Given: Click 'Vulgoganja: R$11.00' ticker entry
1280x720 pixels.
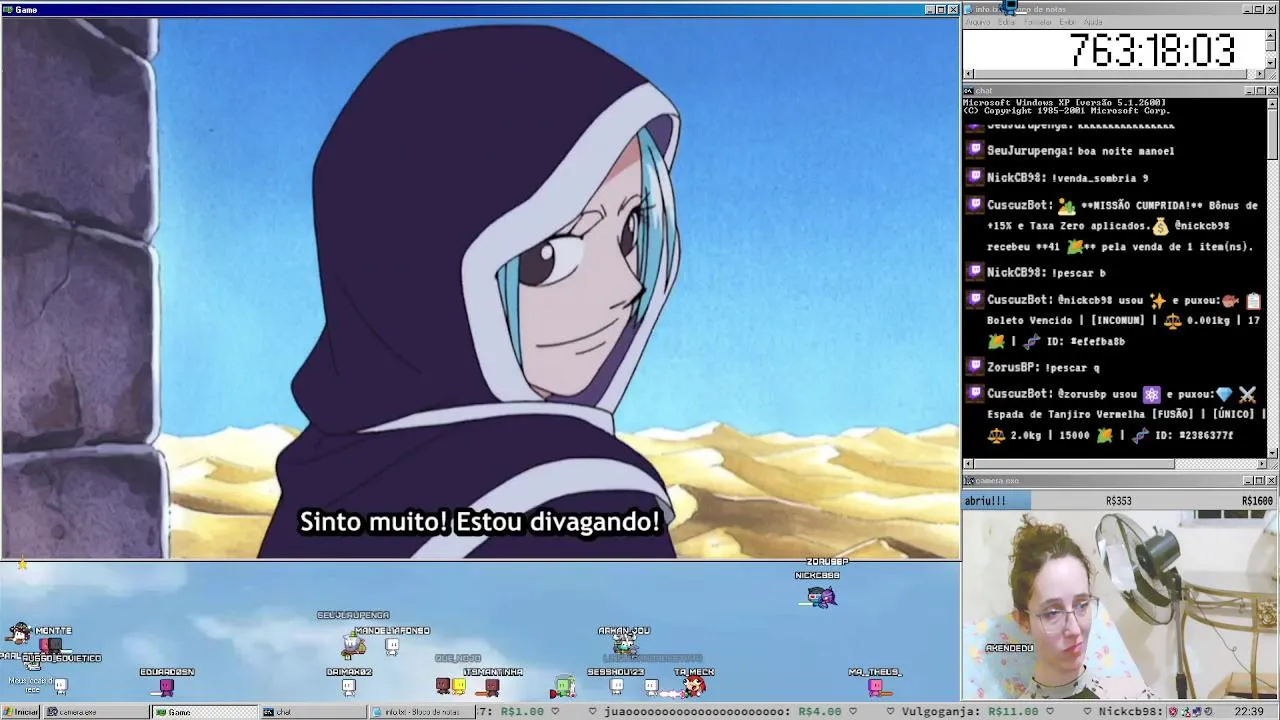Looking at the screenshot, I should pos(970,712).
